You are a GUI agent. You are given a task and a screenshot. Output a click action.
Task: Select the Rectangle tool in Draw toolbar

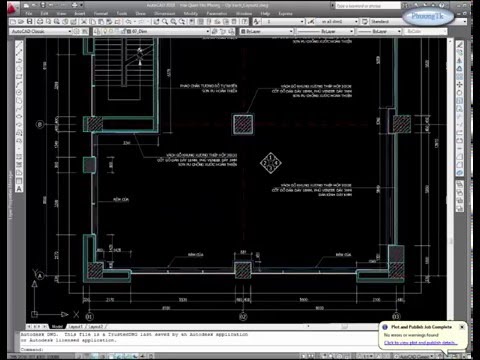19,77
